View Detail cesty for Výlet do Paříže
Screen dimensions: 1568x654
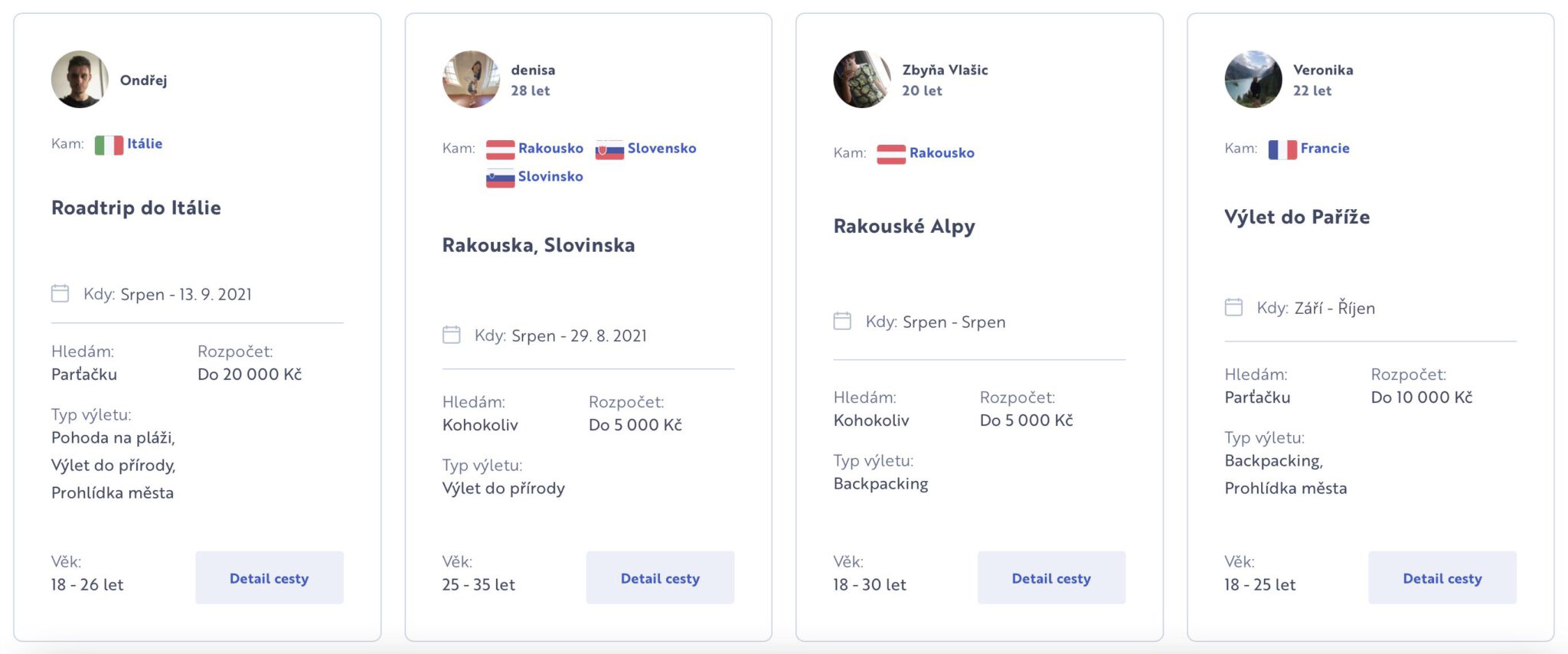(x=1442, y=578)
